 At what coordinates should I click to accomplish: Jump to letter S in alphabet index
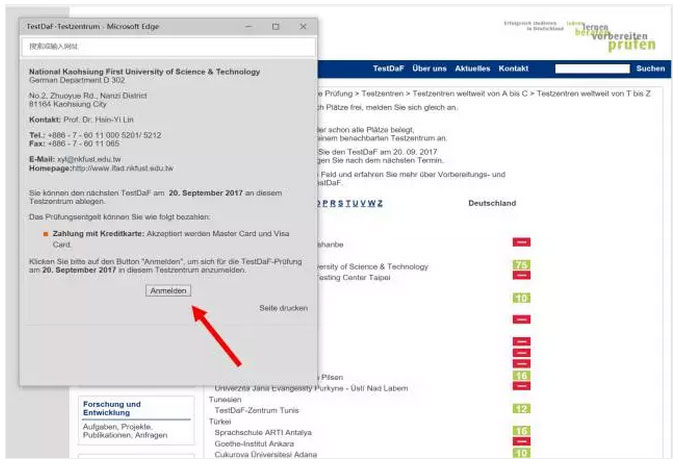[341, 203]
